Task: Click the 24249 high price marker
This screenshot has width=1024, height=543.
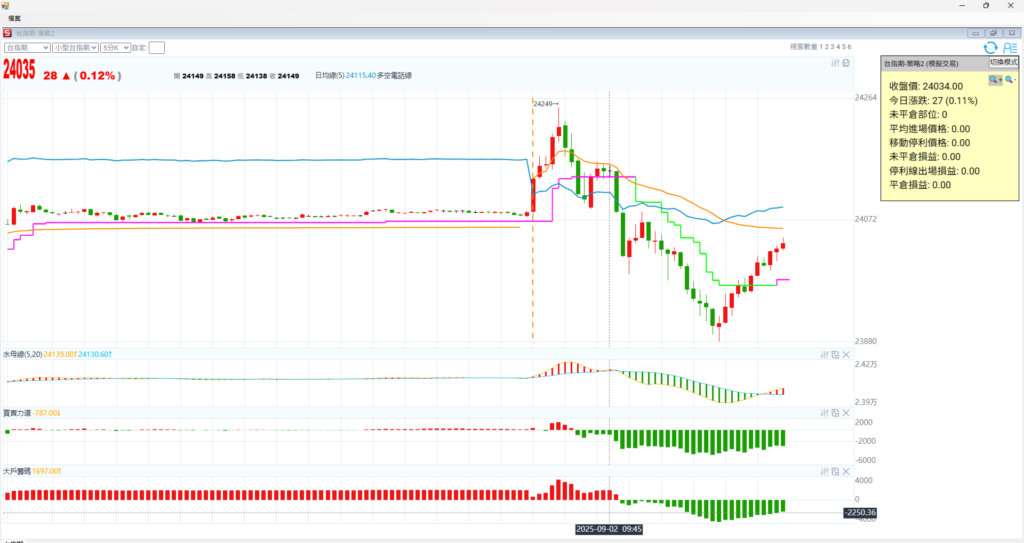Action: [544, 103]
